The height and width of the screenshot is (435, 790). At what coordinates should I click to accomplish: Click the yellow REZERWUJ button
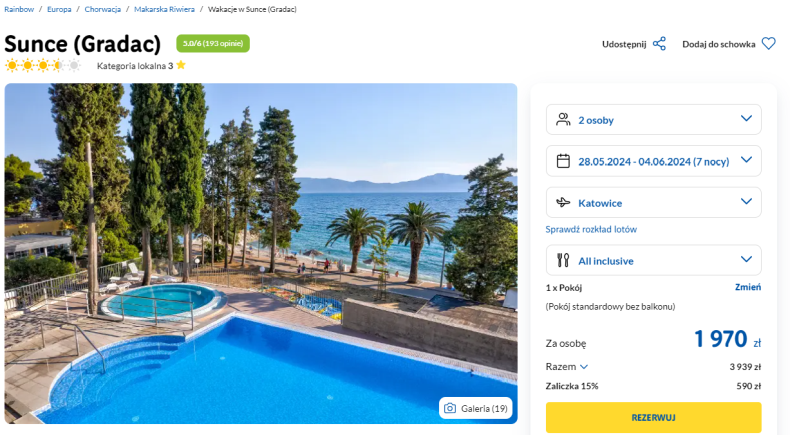click(653, 417)
